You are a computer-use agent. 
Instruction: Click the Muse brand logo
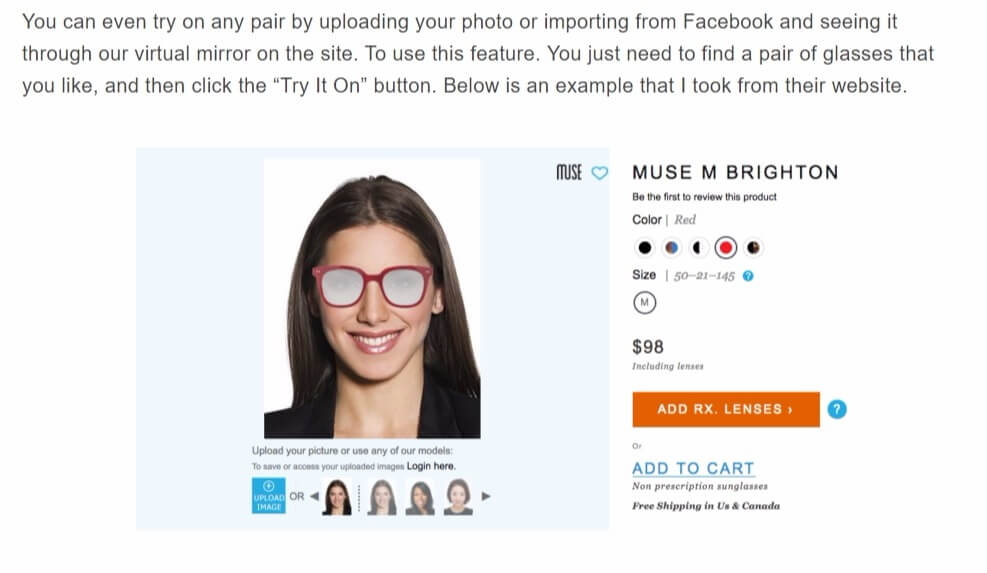(568, 172)
